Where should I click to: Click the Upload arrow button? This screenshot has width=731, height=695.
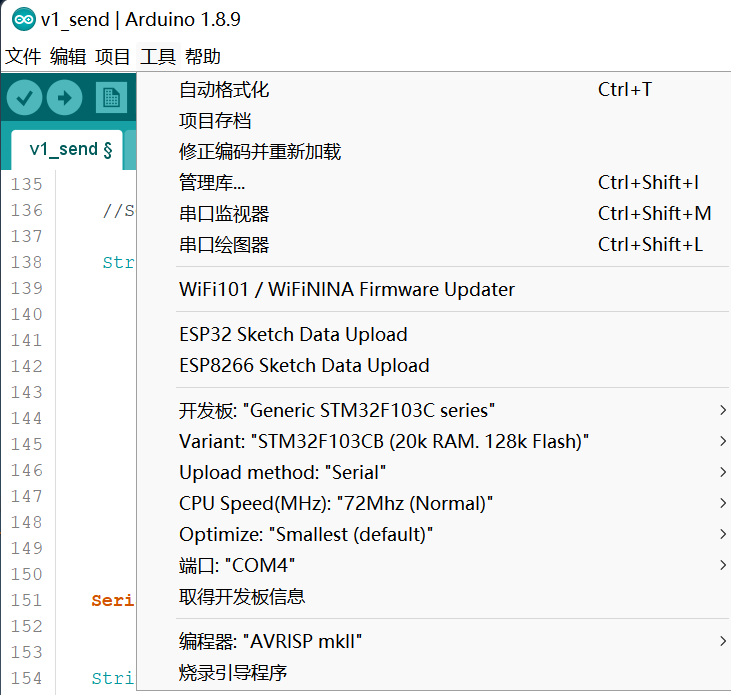tap(64, 97)
